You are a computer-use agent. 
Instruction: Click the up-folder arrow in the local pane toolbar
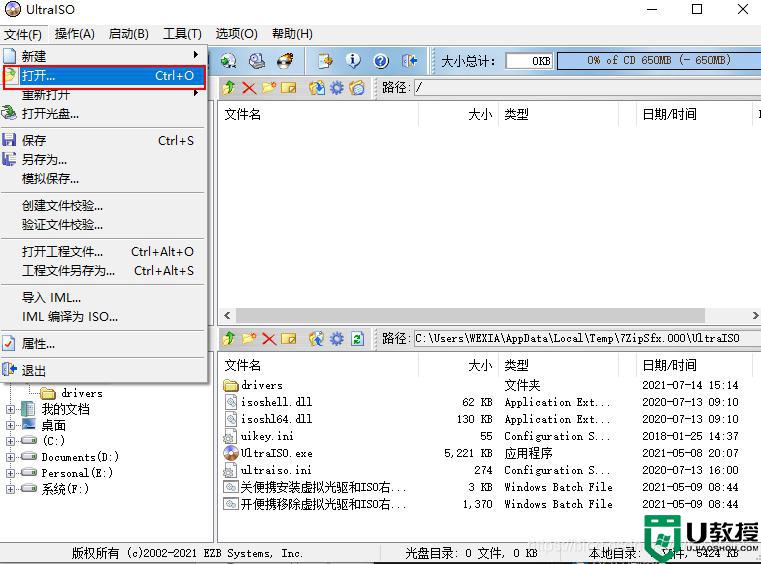click(229, 338)
